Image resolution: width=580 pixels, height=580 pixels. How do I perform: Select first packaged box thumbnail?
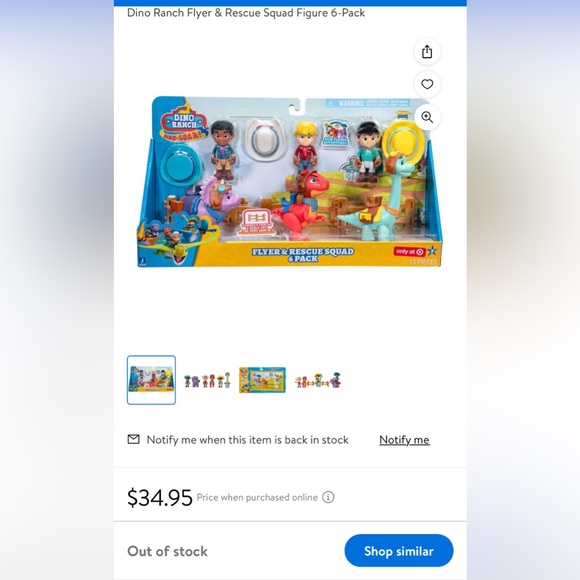point(151,380)
